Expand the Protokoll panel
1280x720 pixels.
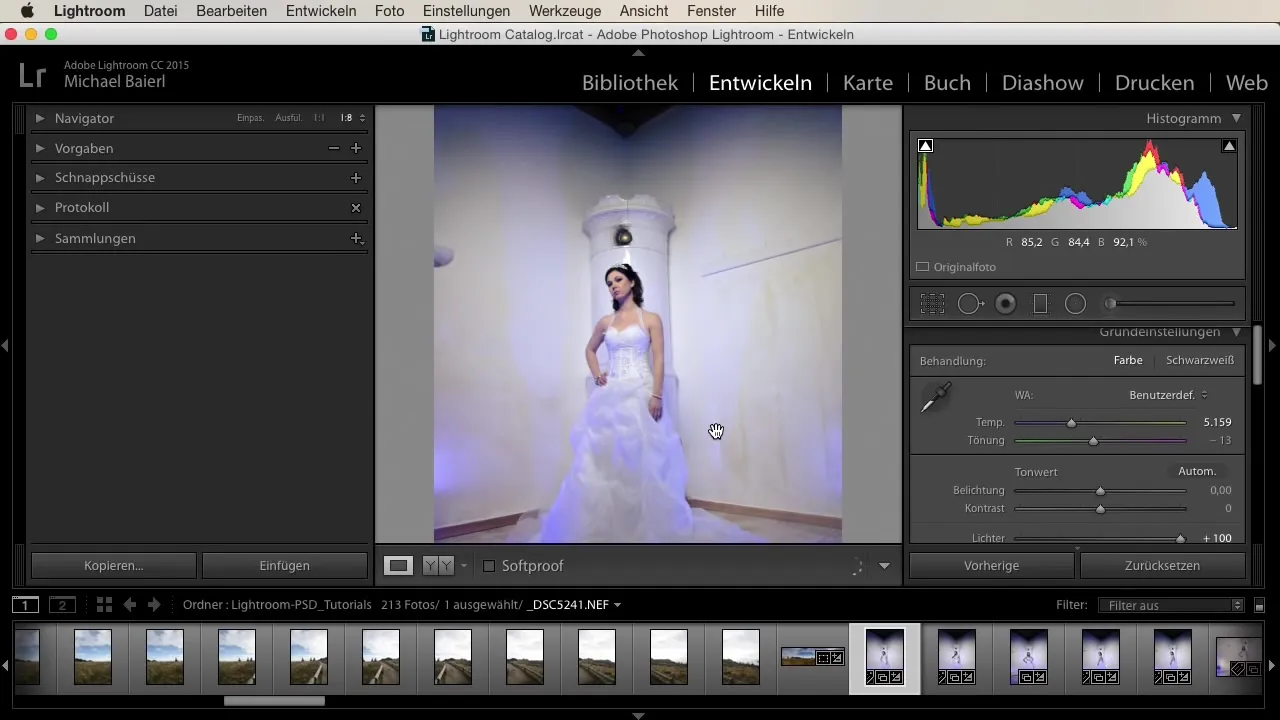(x=40, y=208)
